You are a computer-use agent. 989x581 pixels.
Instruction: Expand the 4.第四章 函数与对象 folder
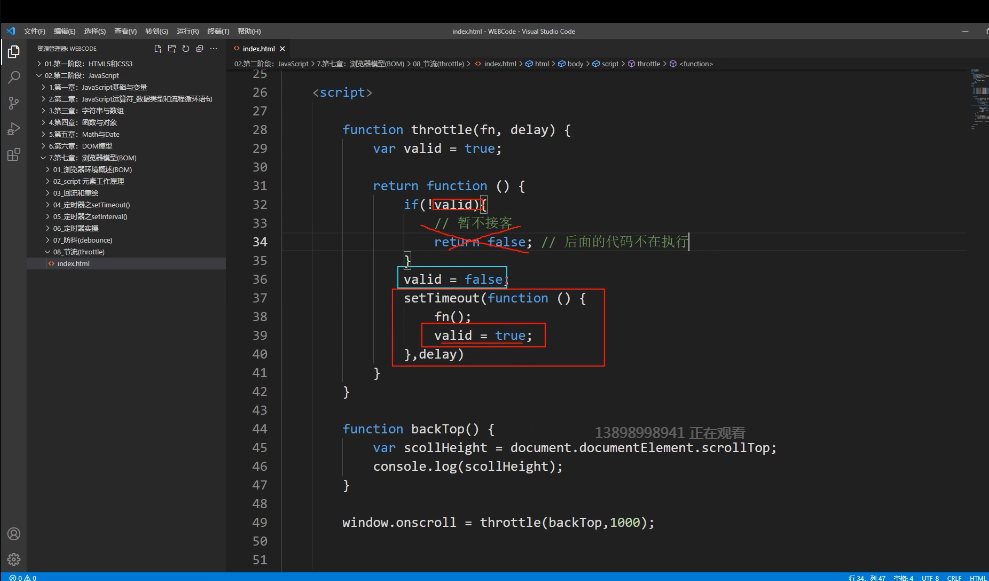point(126,122)
